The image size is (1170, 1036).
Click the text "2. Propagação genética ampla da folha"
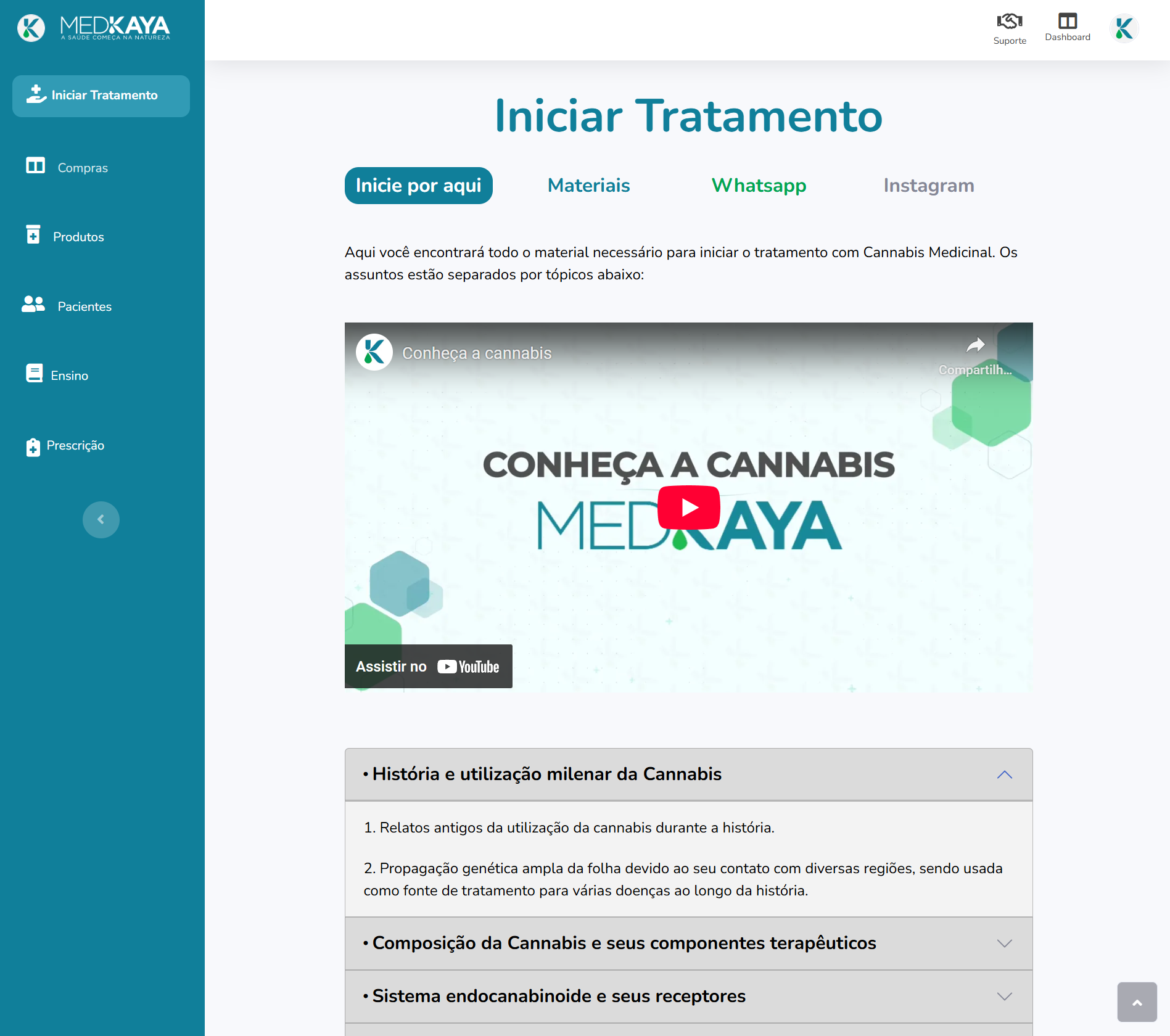click(x=683, y=879)
